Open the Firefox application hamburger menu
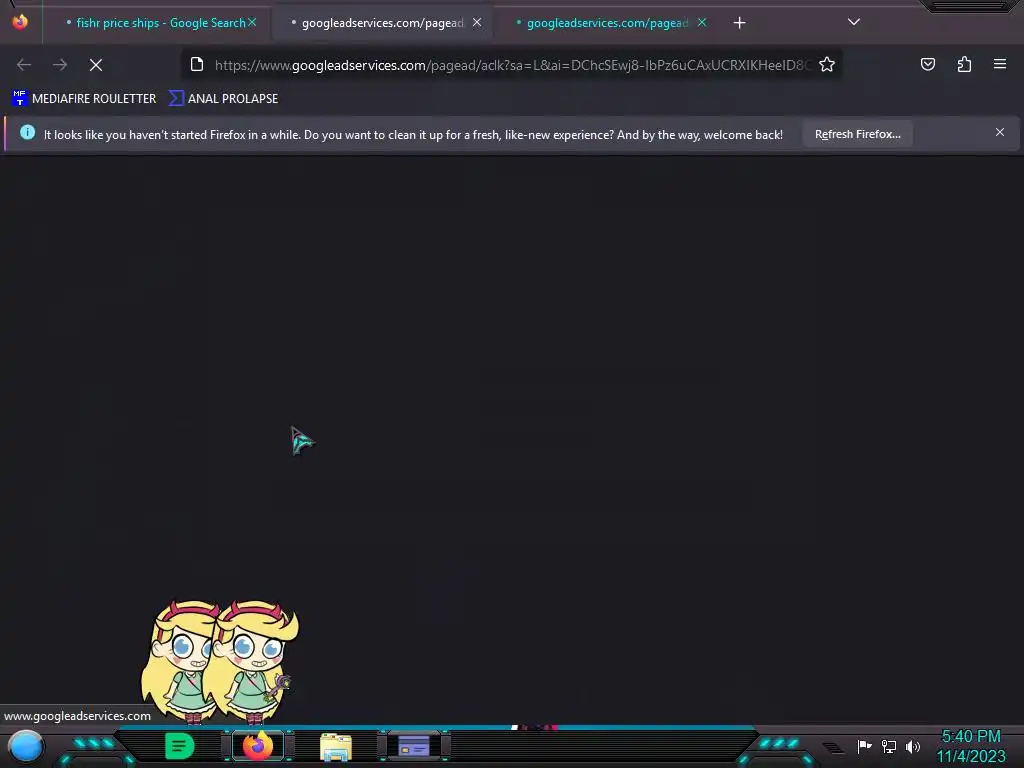The image size is (1024, 768). tap(1000, 64)
